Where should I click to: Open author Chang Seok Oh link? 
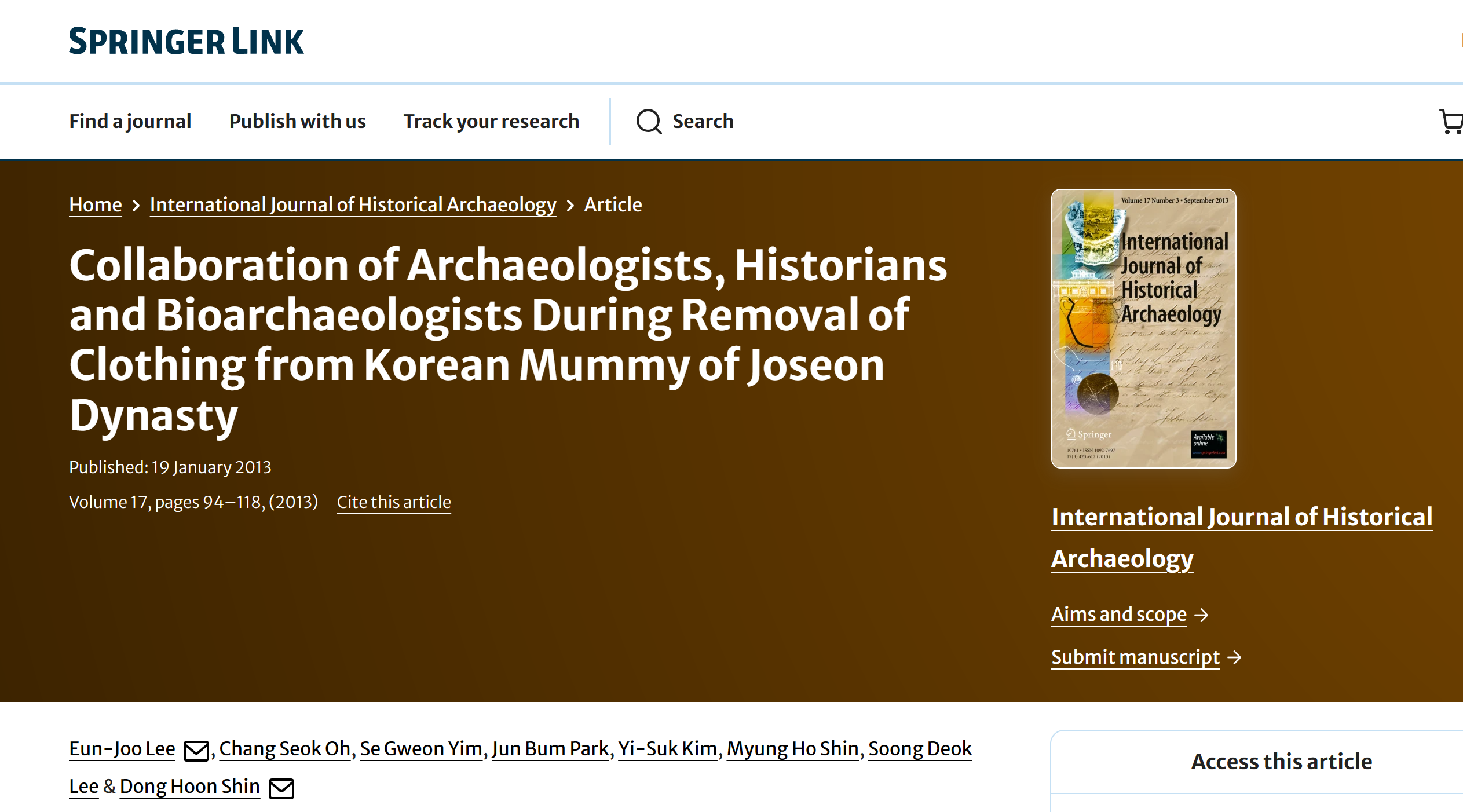tap(284, 748)
